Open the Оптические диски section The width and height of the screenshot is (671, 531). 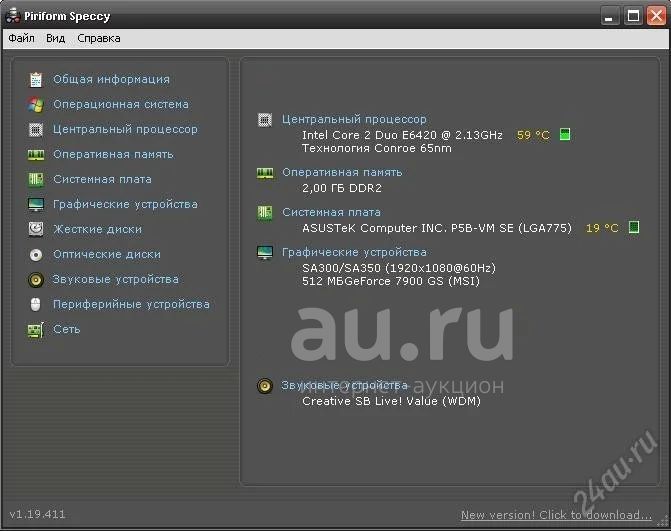(x=107, y=255)
